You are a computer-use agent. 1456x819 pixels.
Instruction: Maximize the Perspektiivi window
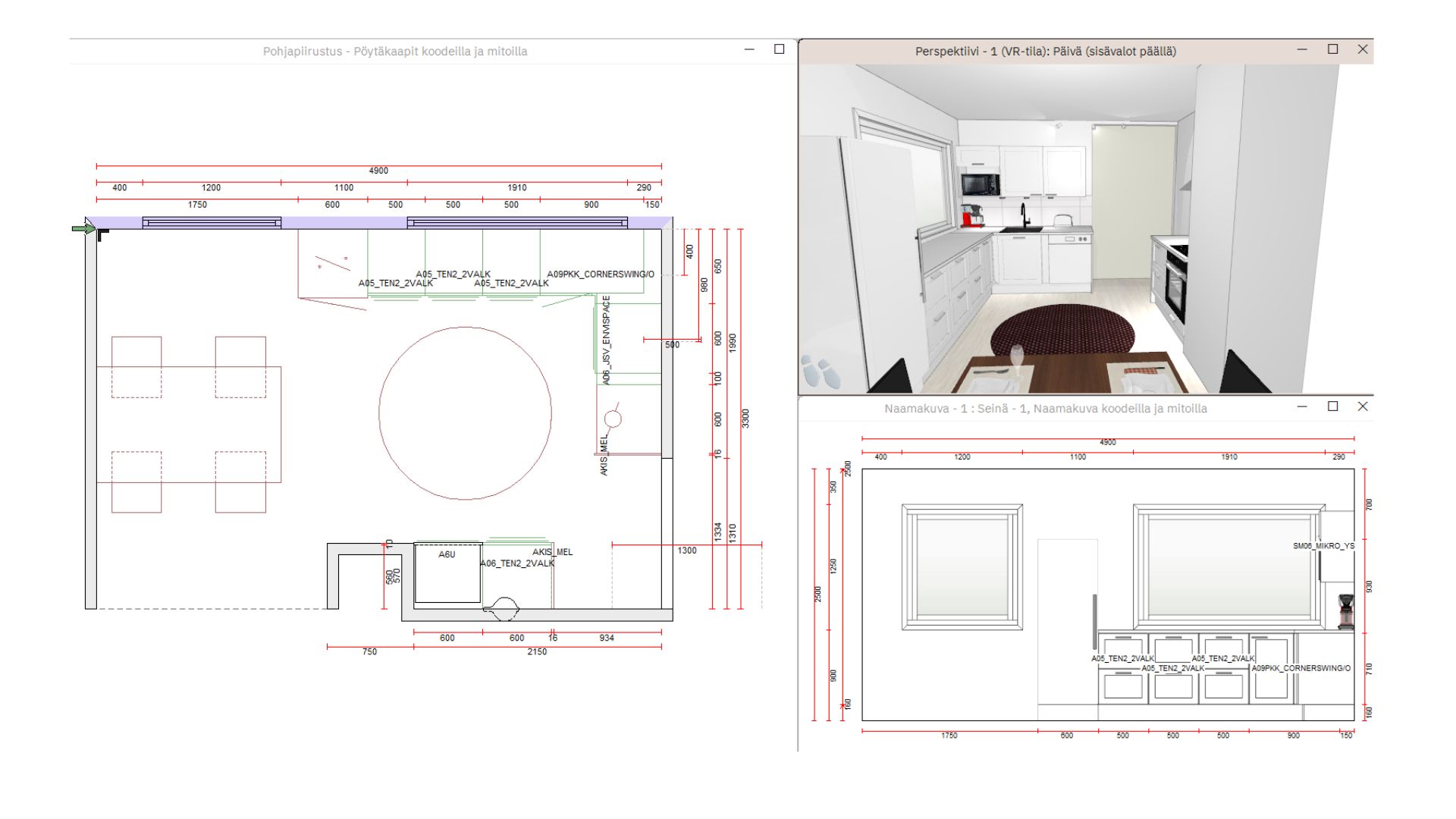coord(1332,49)
